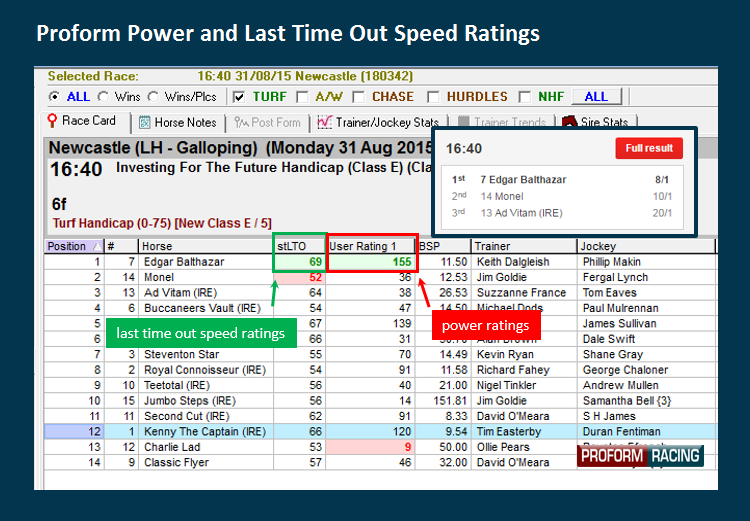The image size is (750, 521).
Task: Select the Jumbo Steps (IRE) row
Action: point(380,401)
